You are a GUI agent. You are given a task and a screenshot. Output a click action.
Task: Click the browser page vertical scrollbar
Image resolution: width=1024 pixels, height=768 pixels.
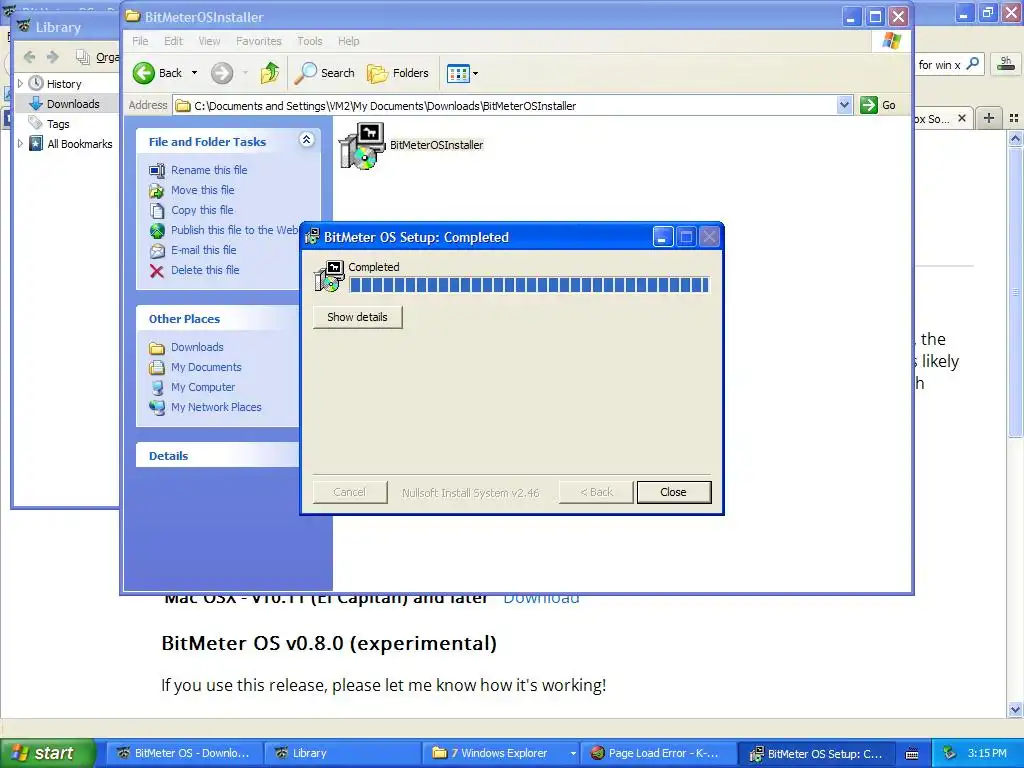[1015, 291]
